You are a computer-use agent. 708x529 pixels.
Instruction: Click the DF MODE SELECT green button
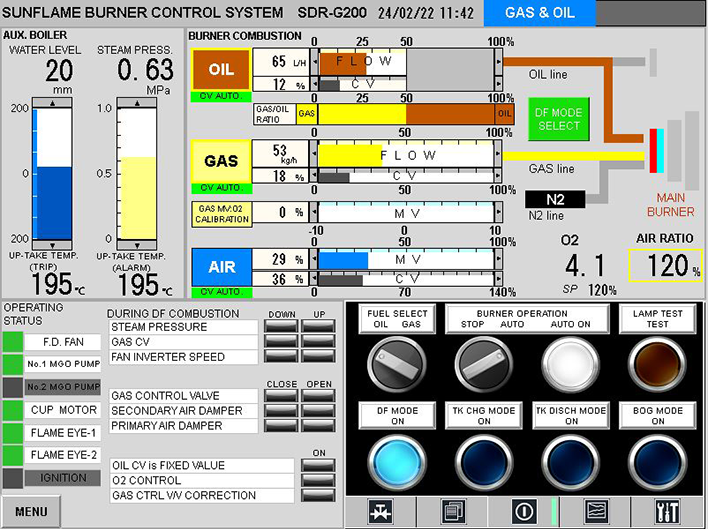(x=558, y=120)
